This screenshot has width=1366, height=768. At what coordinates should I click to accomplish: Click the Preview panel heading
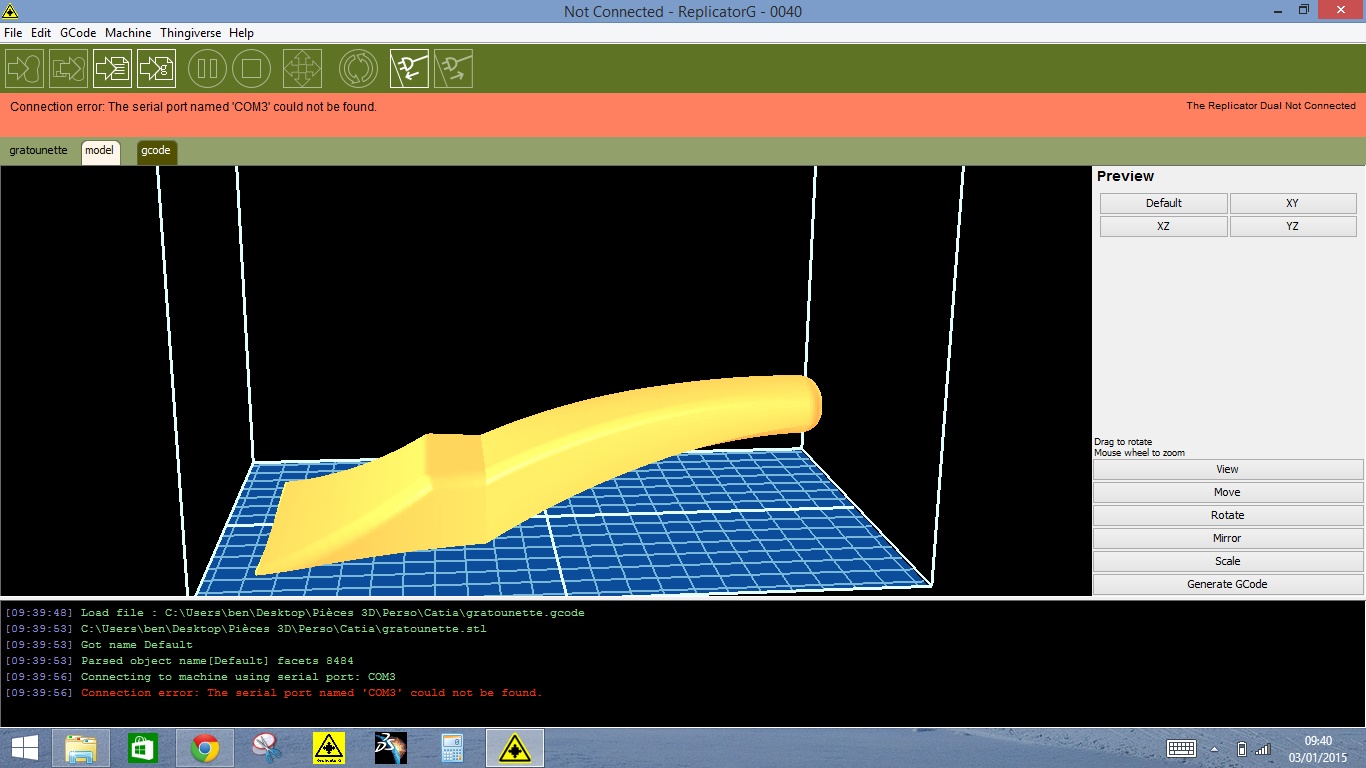pos(1125,176)
